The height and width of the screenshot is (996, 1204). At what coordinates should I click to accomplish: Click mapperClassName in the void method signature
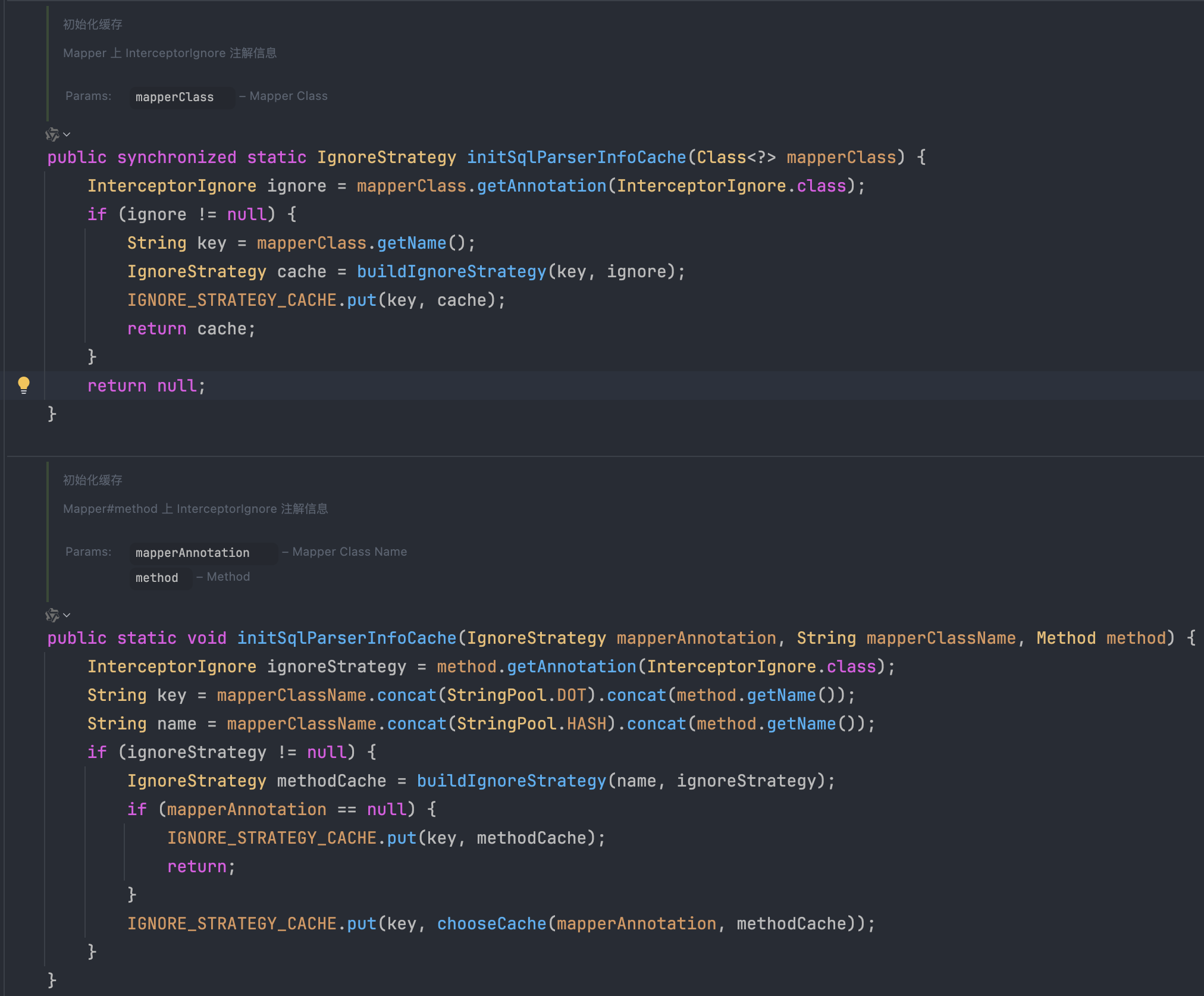940,638
